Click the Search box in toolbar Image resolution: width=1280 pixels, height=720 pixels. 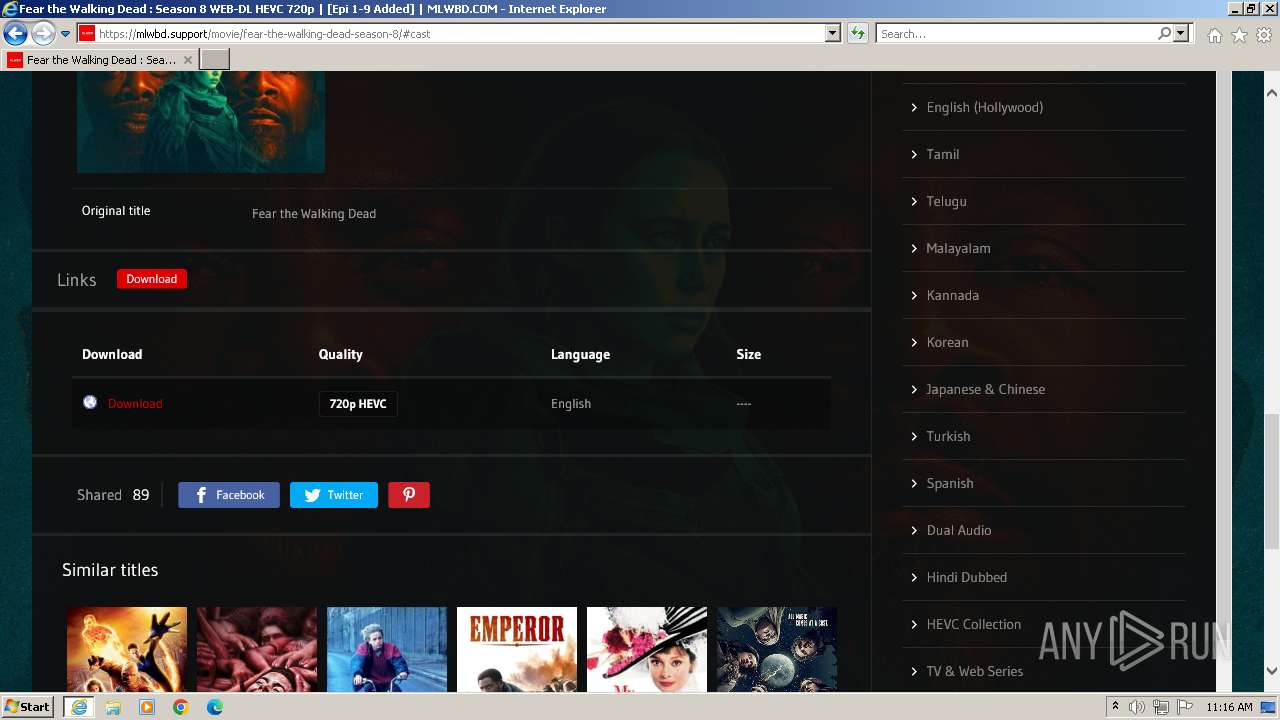[1016, 33]
